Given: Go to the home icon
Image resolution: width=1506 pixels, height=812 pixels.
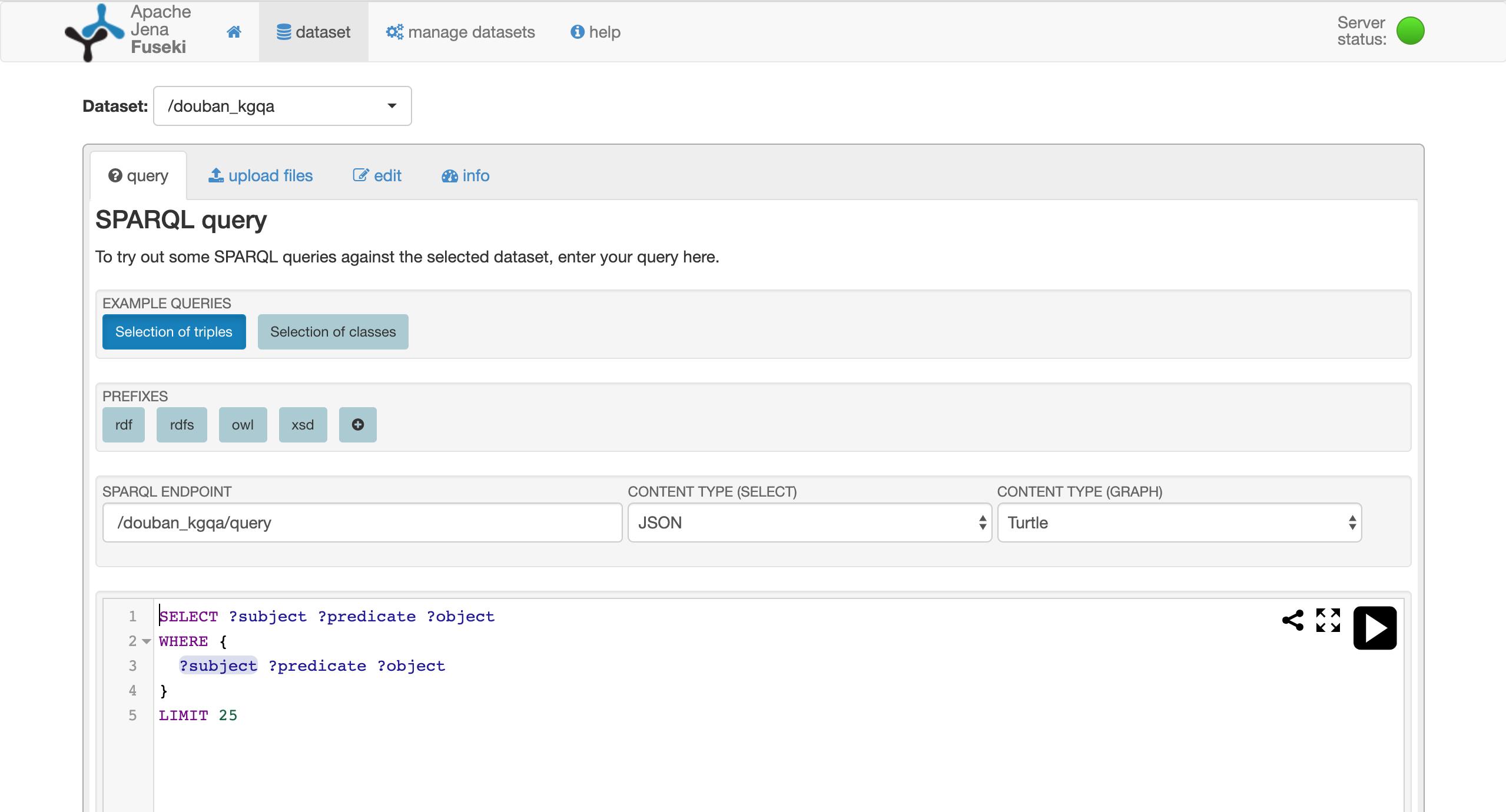Looking at the screenshot, I should tap(234, 32).
